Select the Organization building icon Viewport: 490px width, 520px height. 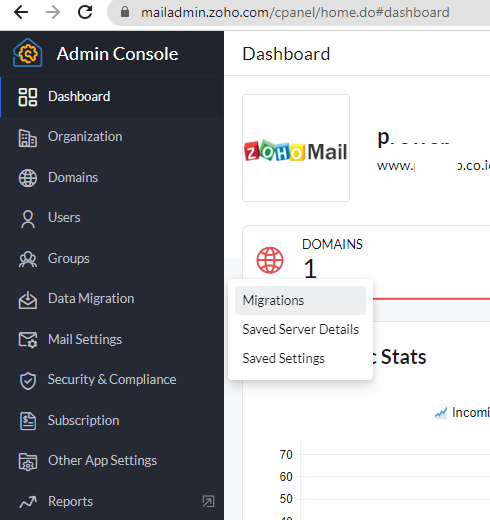pos(28,138)
